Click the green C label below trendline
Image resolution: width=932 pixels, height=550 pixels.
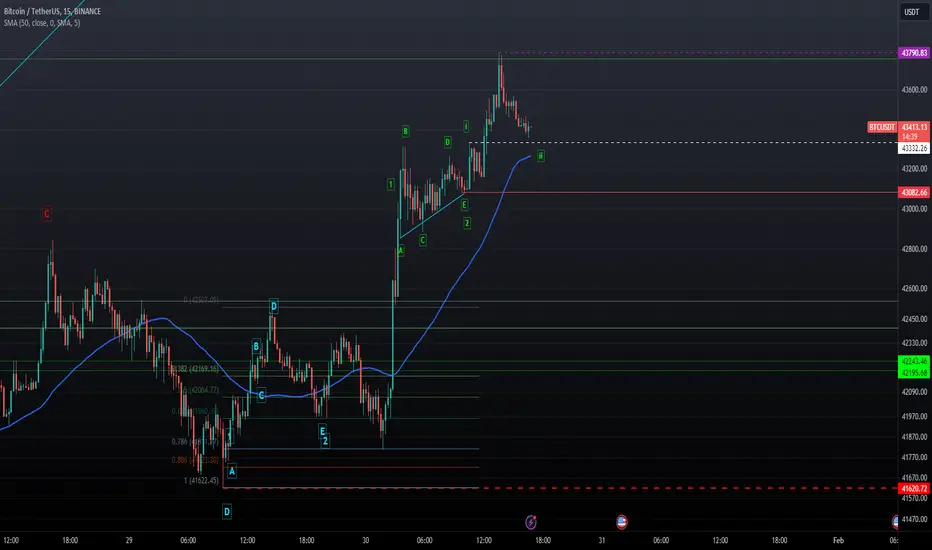click(x=423, y=240)
